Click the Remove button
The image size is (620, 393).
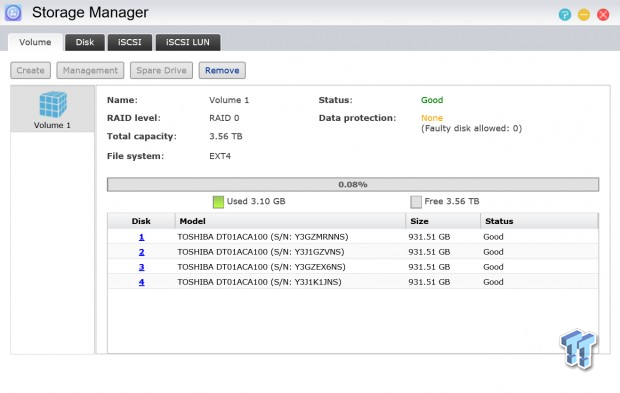click(x=222, y=70)
